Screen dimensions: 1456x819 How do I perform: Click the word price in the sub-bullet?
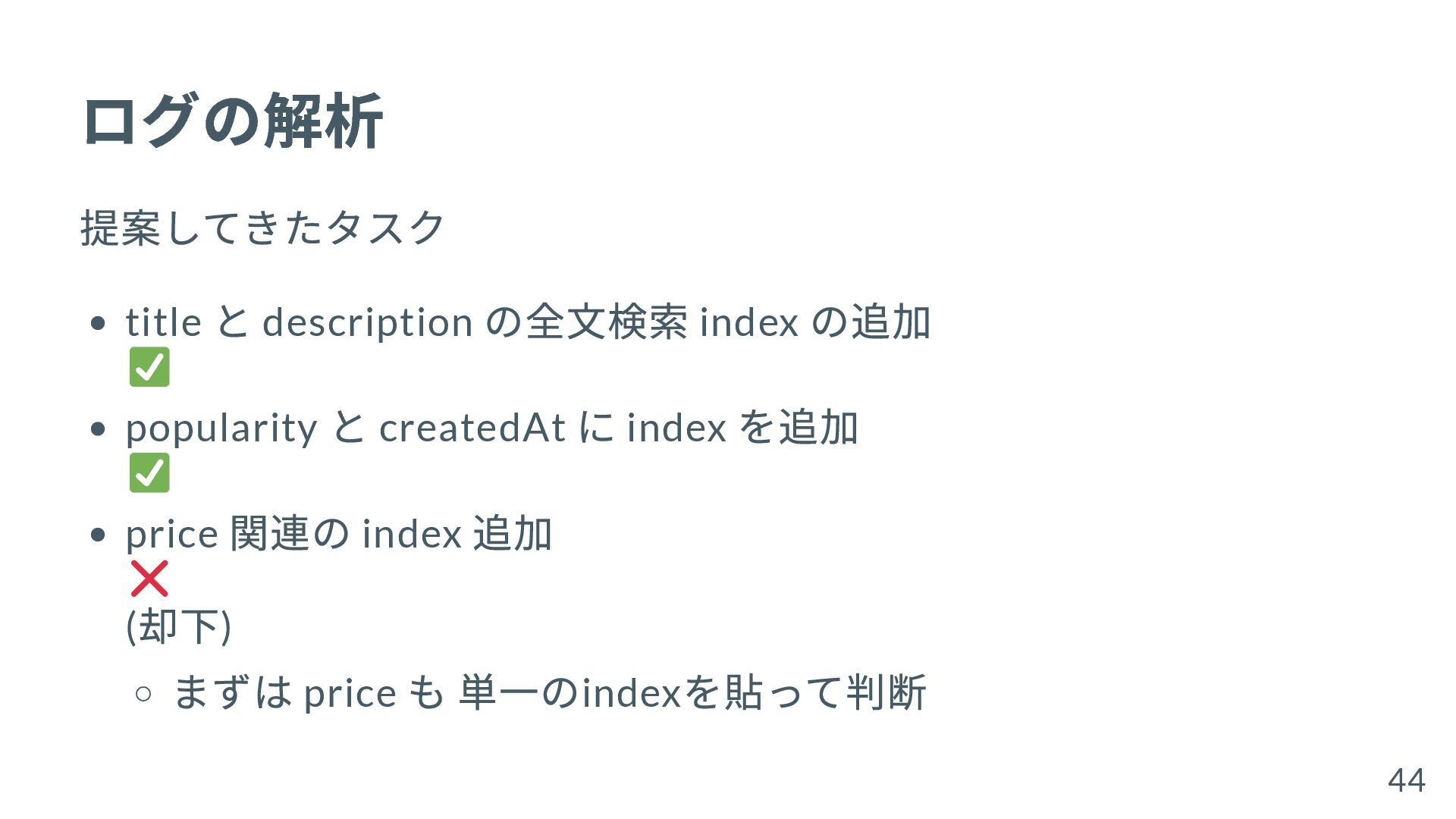(x=350, y=693)
